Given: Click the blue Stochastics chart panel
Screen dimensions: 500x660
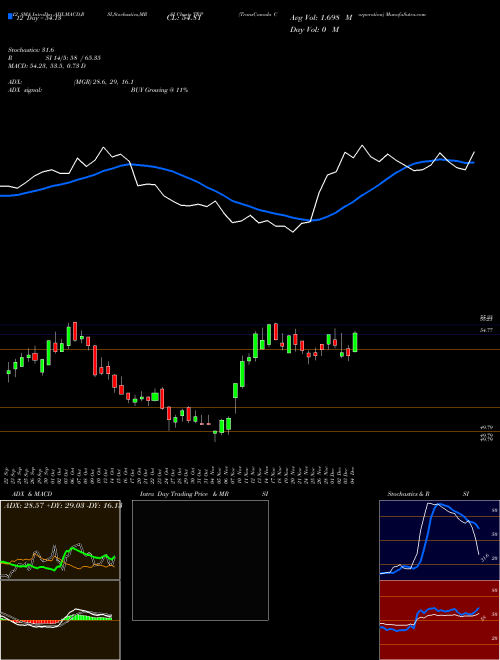Looking at the screenshot, I should pos(439,540).
